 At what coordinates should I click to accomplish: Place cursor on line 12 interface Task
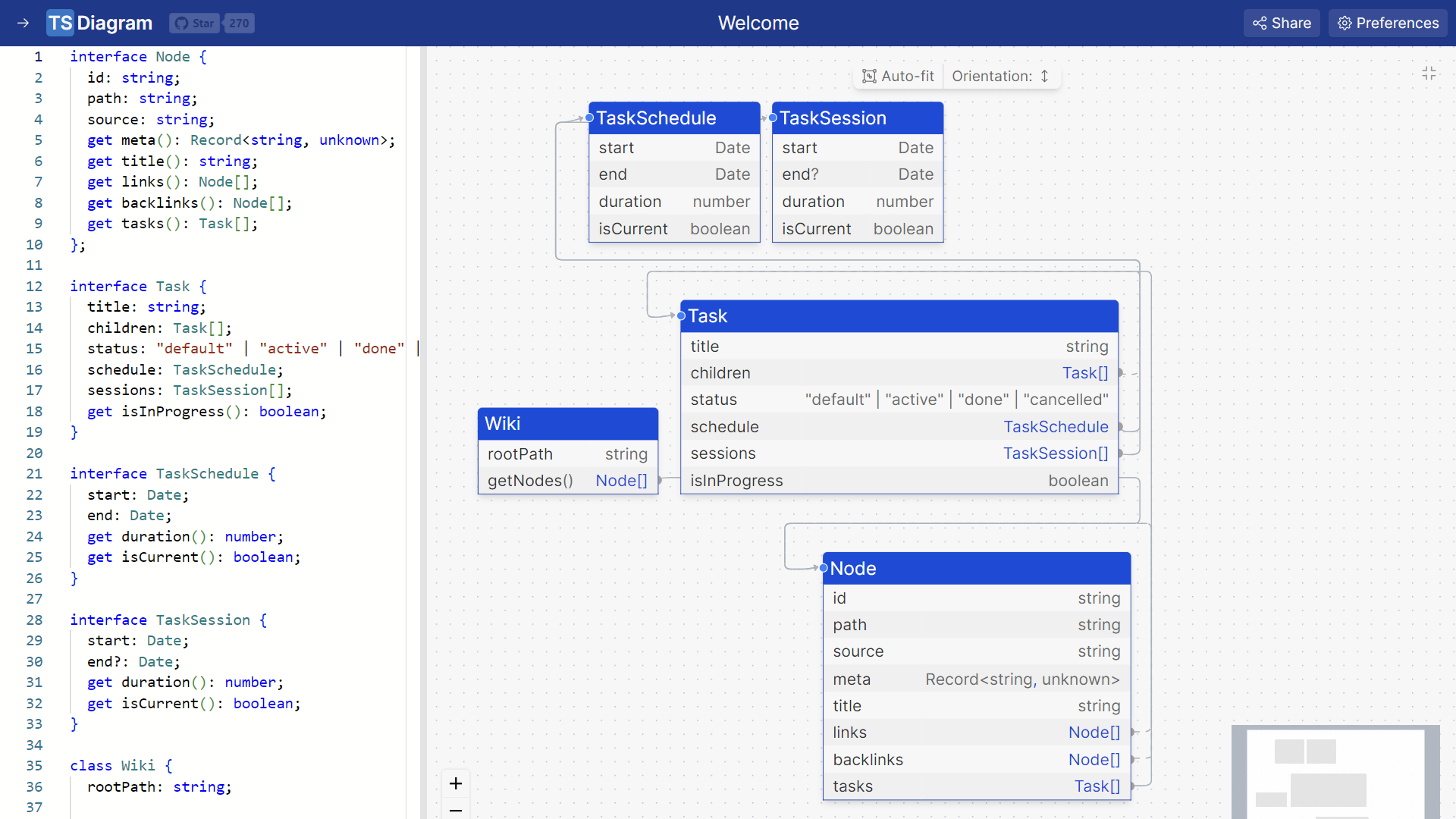(138, 287)
